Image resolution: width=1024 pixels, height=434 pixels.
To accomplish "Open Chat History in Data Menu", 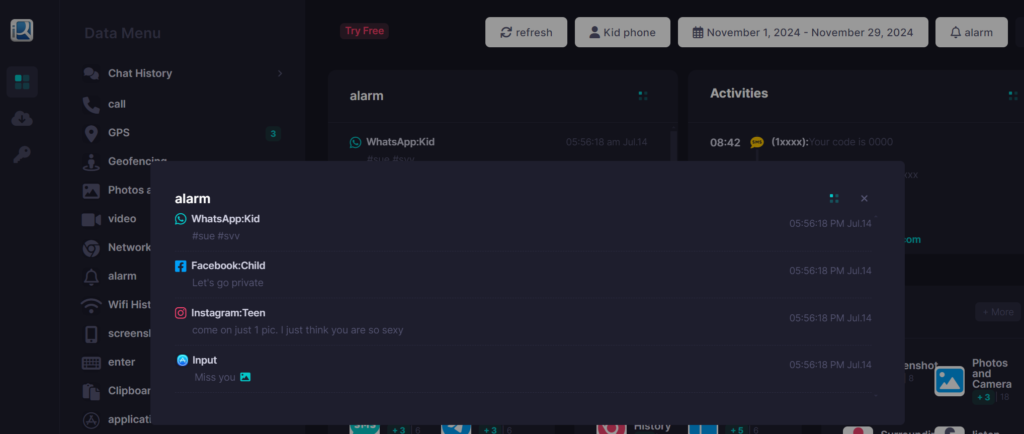I will [140, 73].
